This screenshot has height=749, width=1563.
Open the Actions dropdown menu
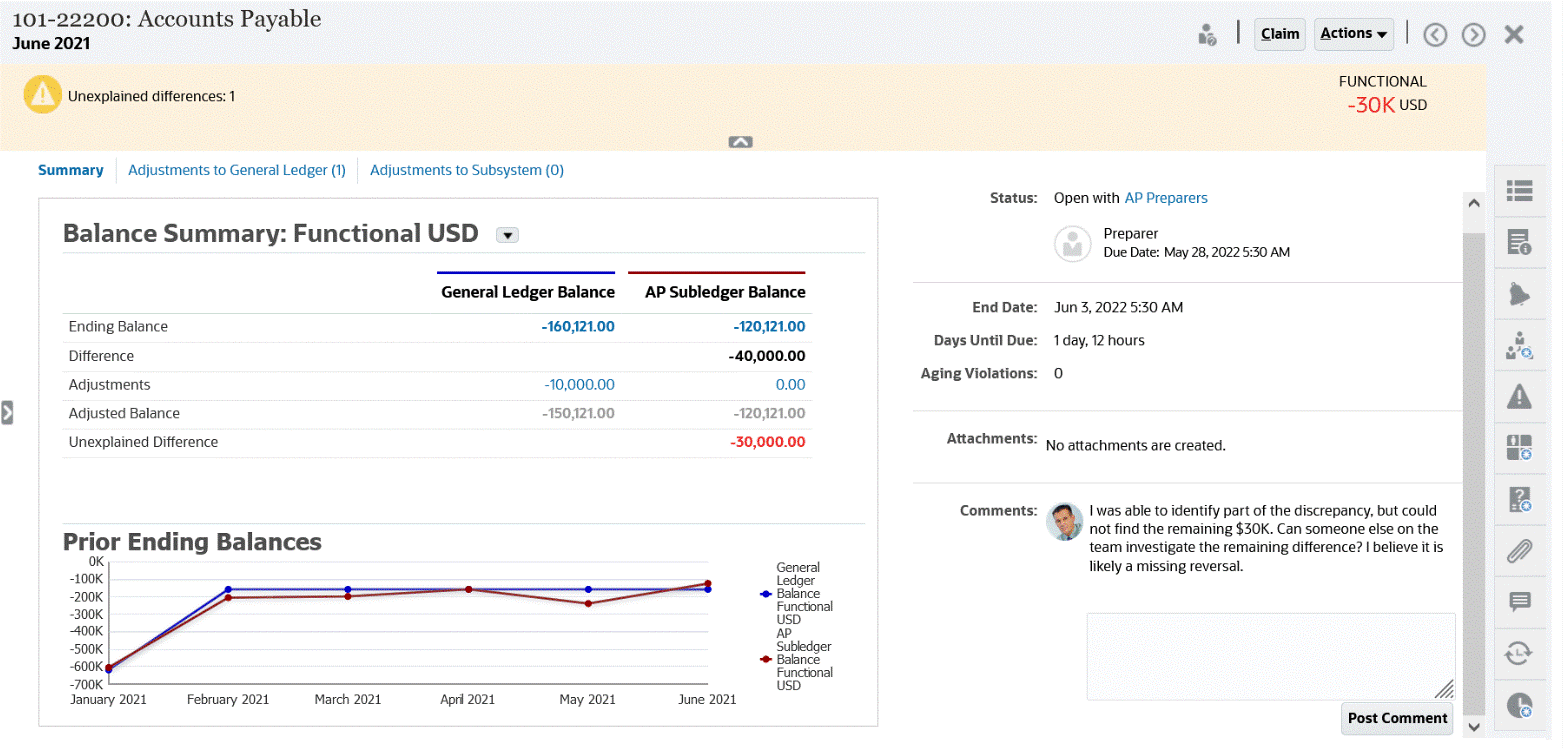pyautogui.click(x=1354, y=34)
